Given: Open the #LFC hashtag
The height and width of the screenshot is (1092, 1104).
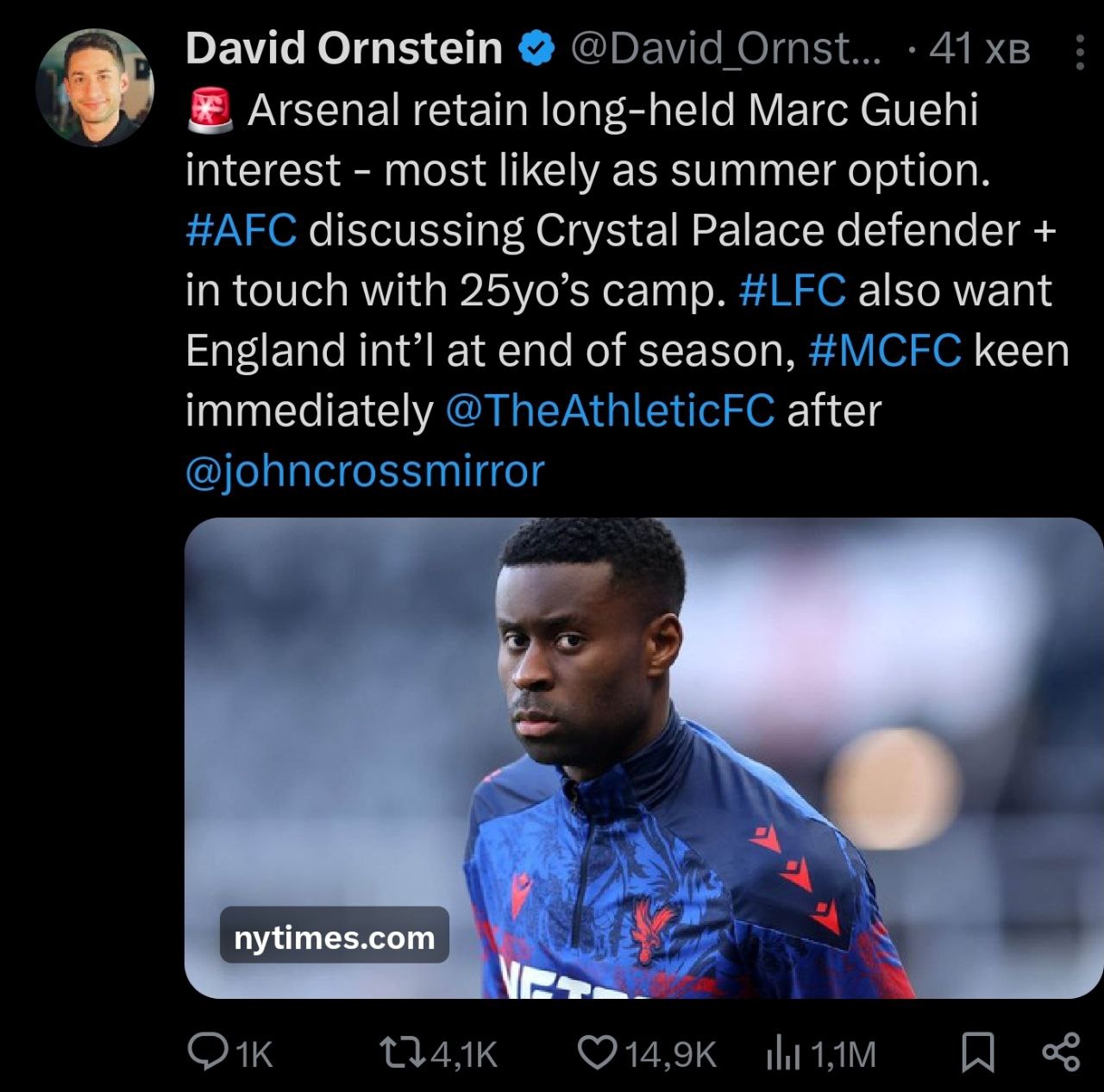Looking at the screenshot, I should 792,291.
